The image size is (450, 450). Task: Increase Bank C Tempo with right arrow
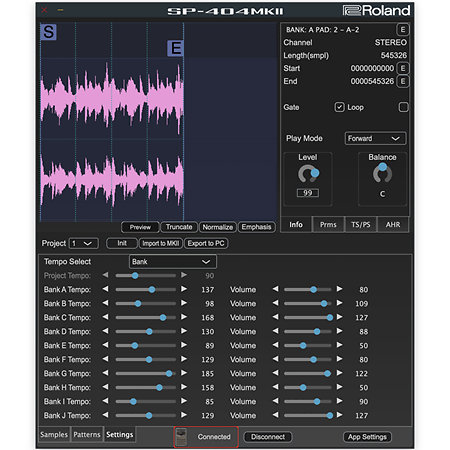[x=184, y=317]
